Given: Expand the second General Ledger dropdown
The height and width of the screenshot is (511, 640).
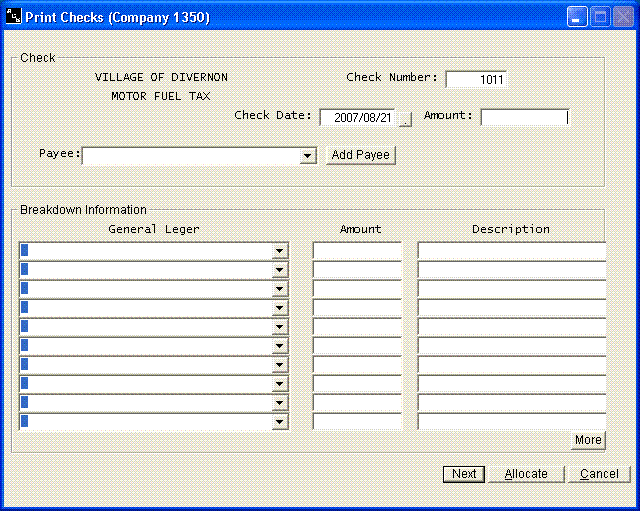Looking at the screenshot, I should point(280,270).
